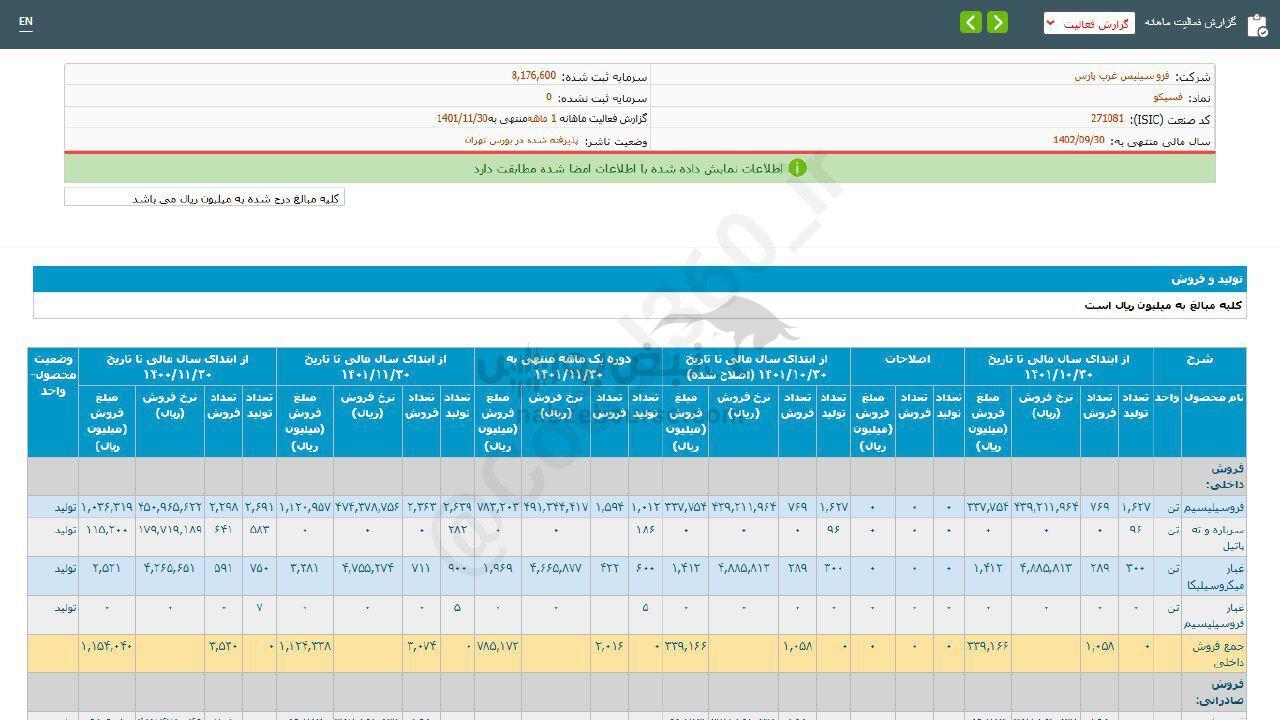
Task: Click the green signed-information match banner text
Action: [628, 169]
